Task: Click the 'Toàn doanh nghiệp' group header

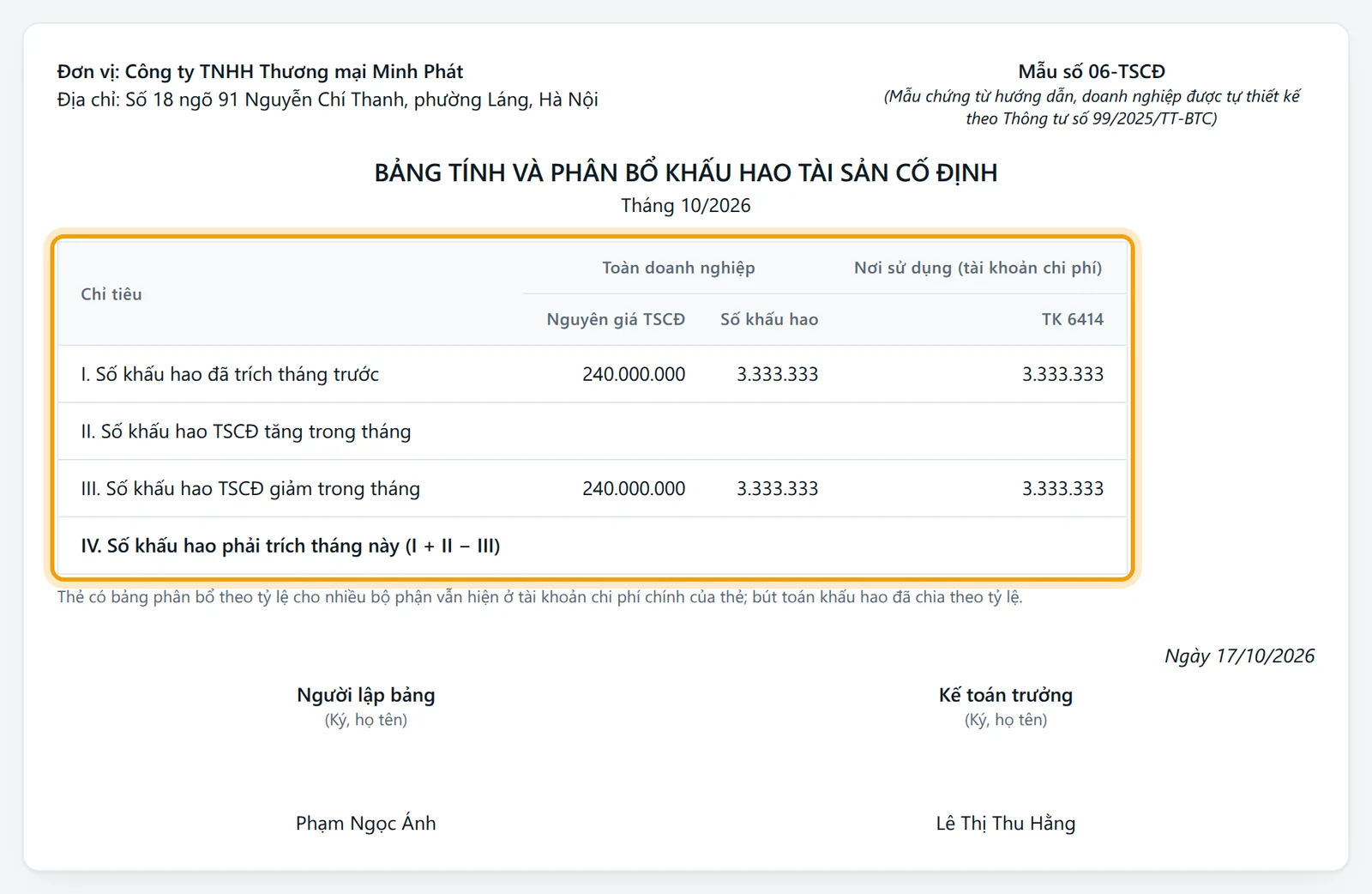Action: [678, 268]
